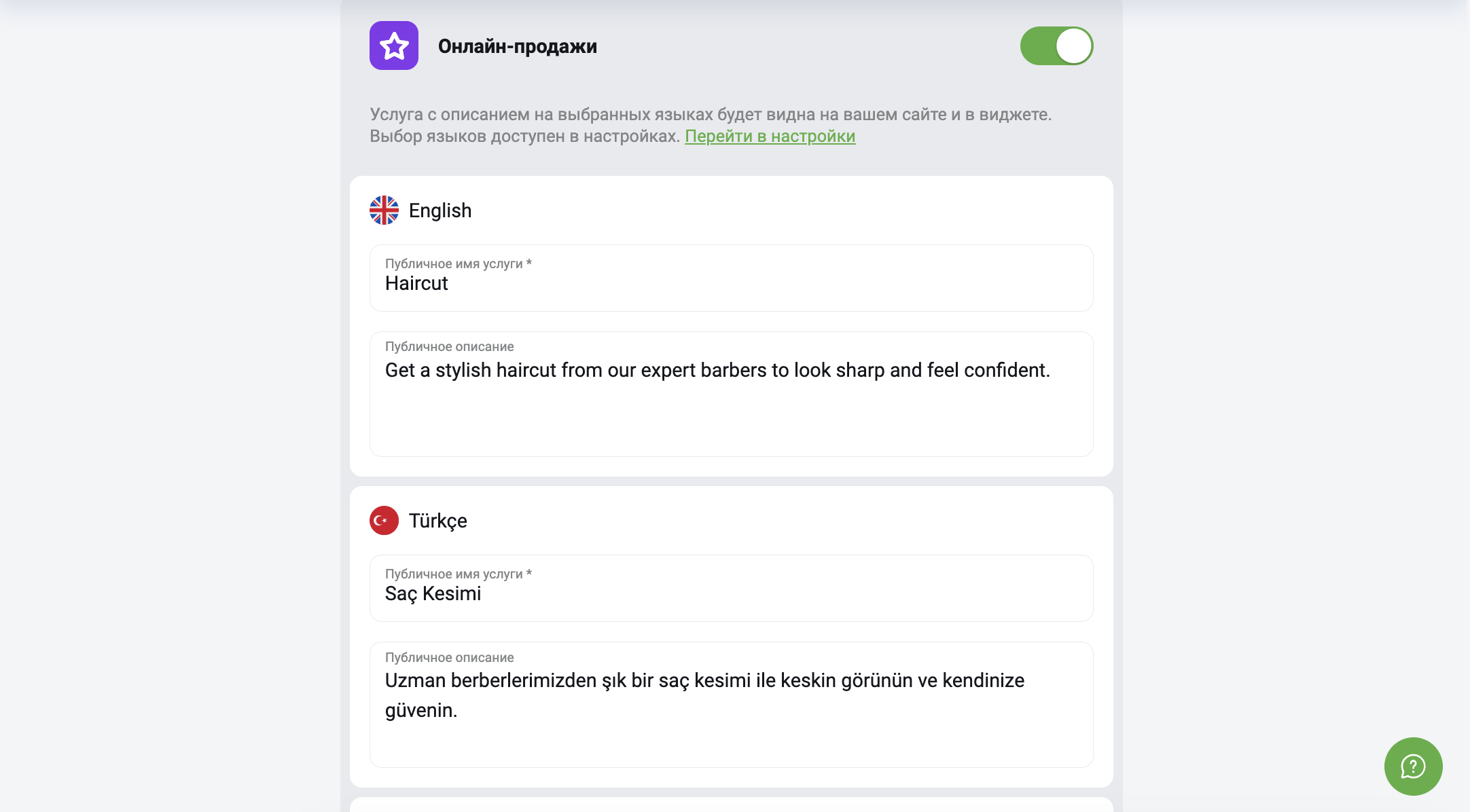The height and width of the screenshot is (812, 1470).
Task: Click the UK flag icon beside English
Action: (384, 210)
